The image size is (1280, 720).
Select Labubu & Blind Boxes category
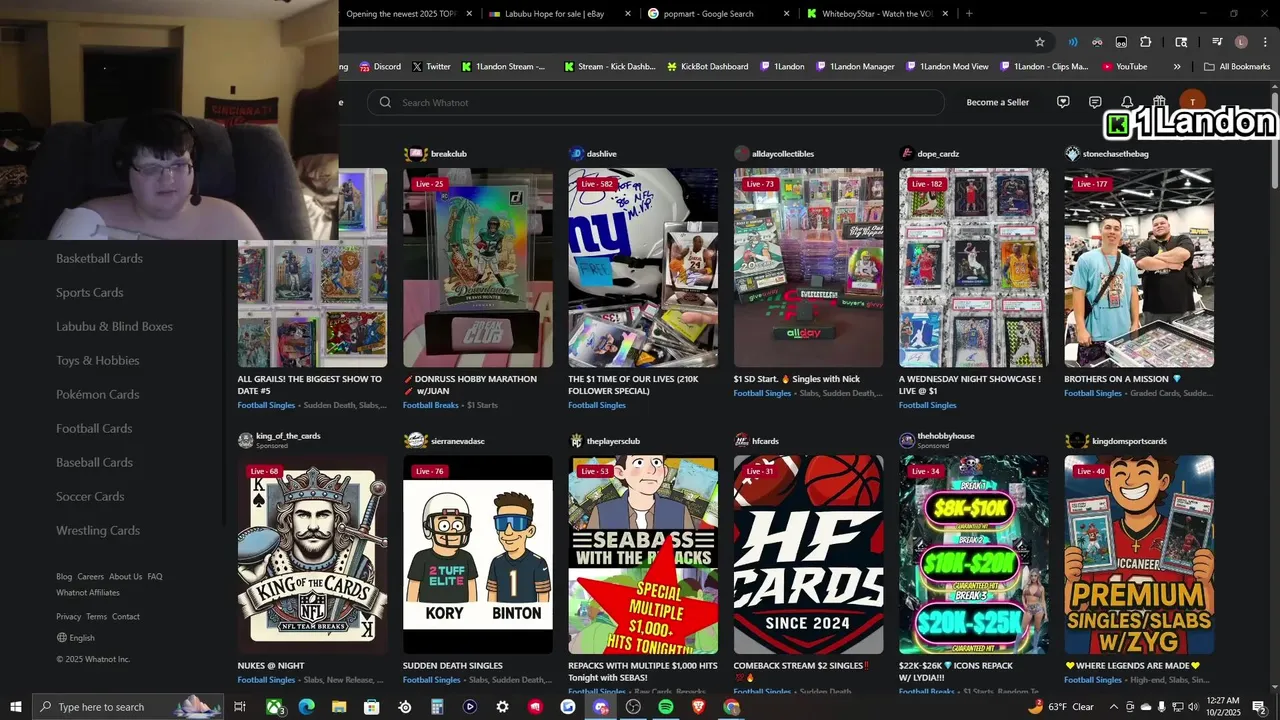114,326
